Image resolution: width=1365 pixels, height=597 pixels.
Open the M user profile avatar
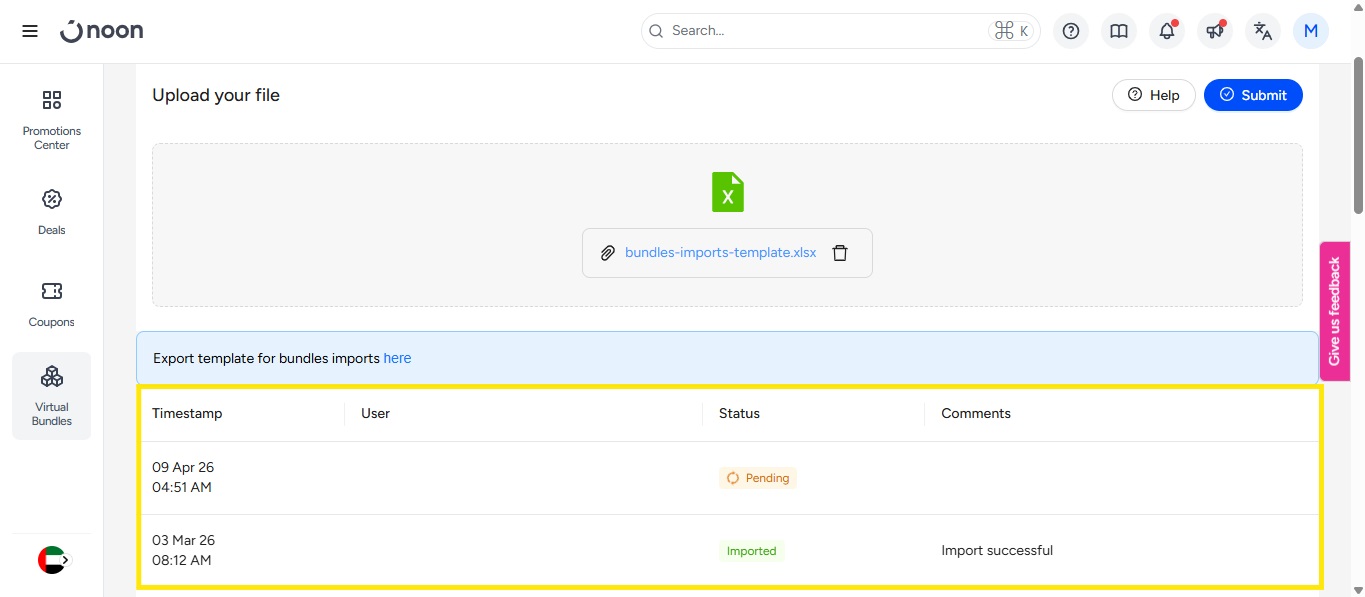tap(1310, 31)
